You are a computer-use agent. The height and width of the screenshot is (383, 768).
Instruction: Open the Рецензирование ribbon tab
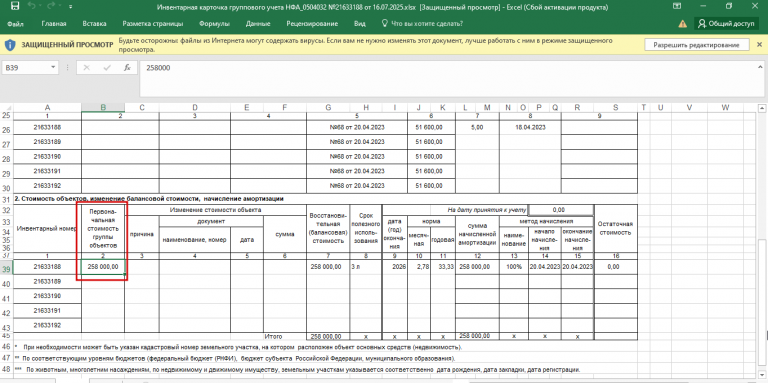point(312,24)
